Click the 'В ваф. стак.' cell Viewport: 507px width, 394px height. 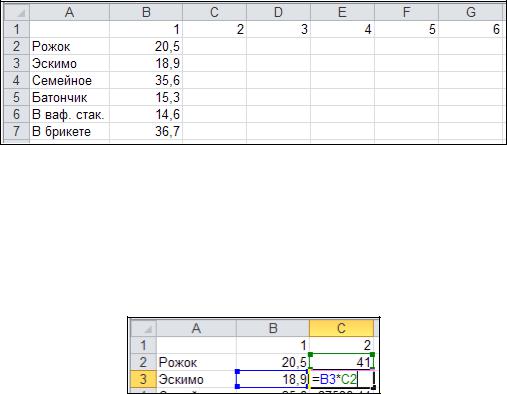point(69,114)
